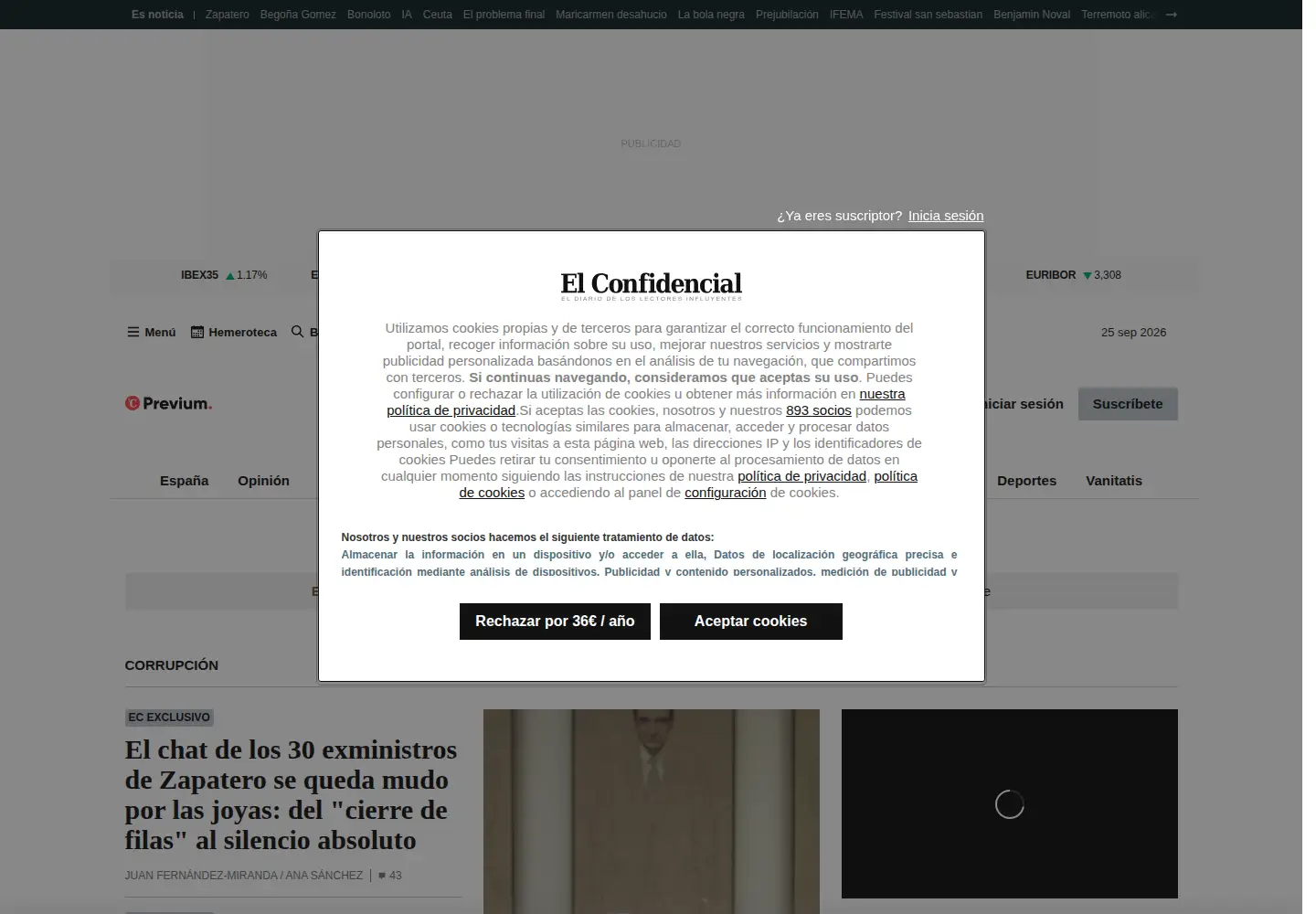Click IBEX35 market ticker
The width and height of the screenshot is (1316, 914).
[224, 275]
